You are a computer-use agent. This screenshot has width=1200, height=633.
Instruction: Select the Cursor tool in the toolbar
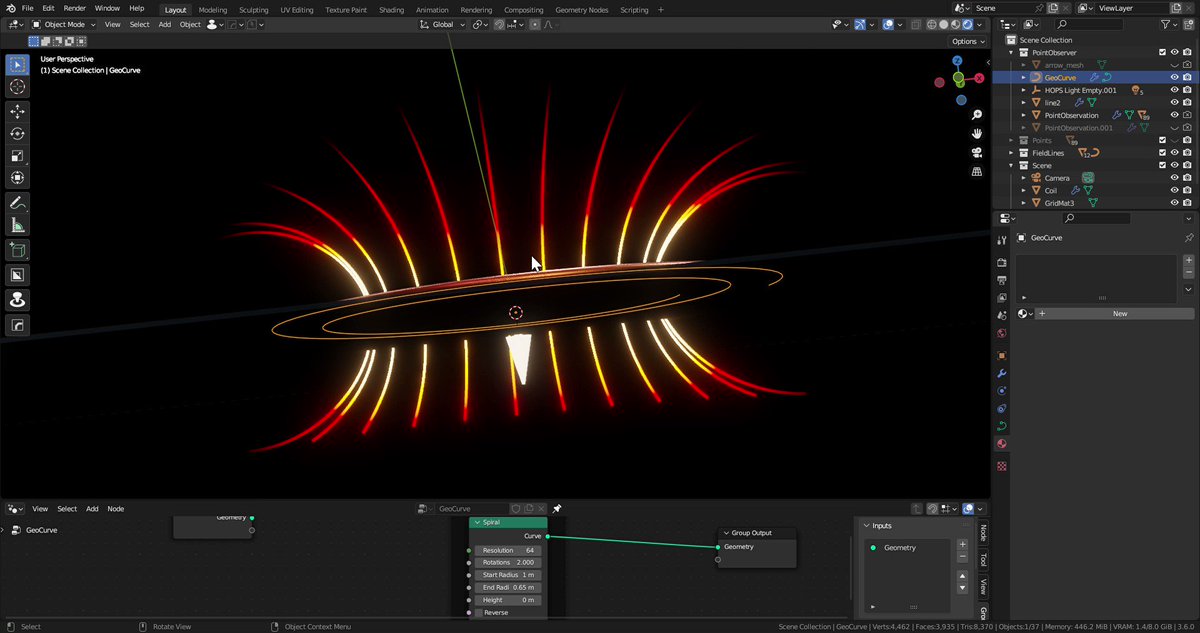point(17,87)
